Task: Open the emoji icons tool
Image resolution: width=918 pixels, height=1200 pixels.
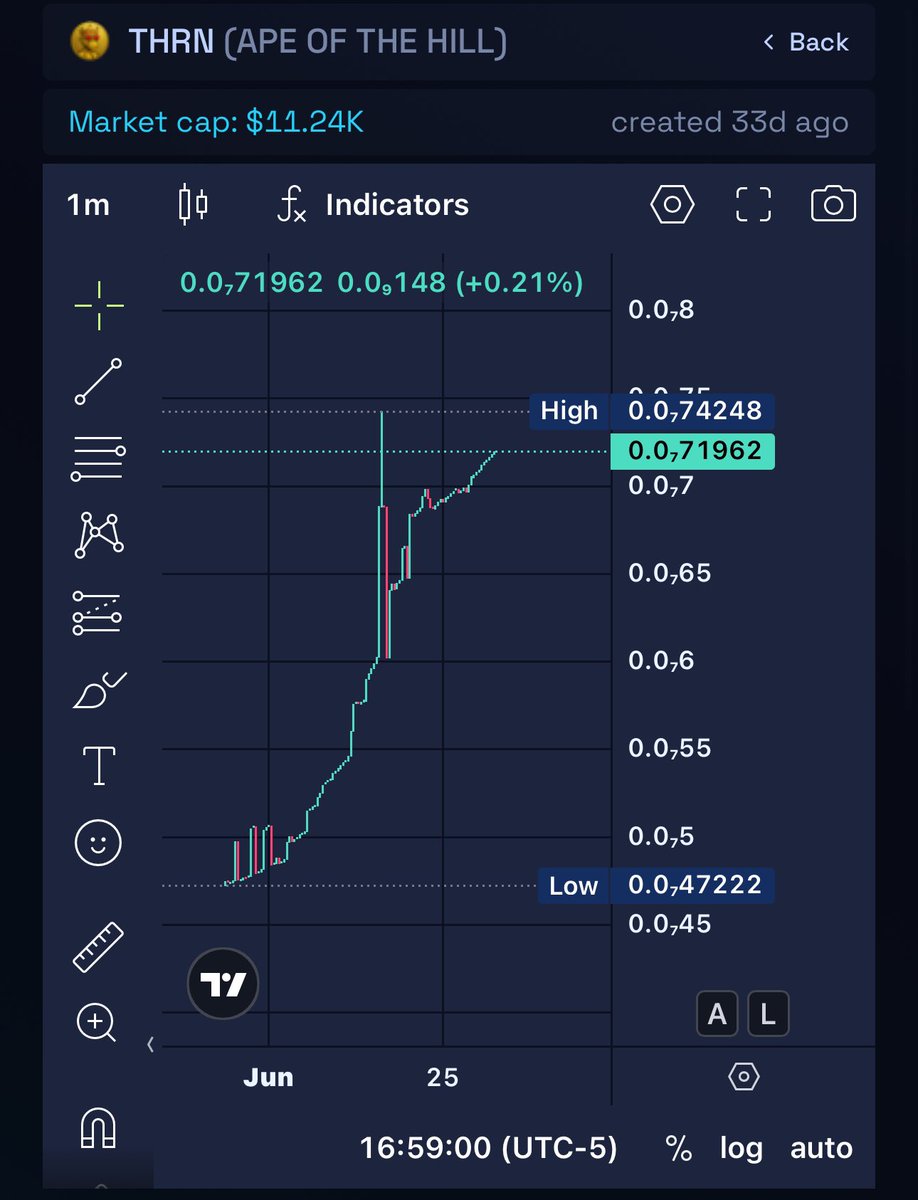Action: (98, 843)
